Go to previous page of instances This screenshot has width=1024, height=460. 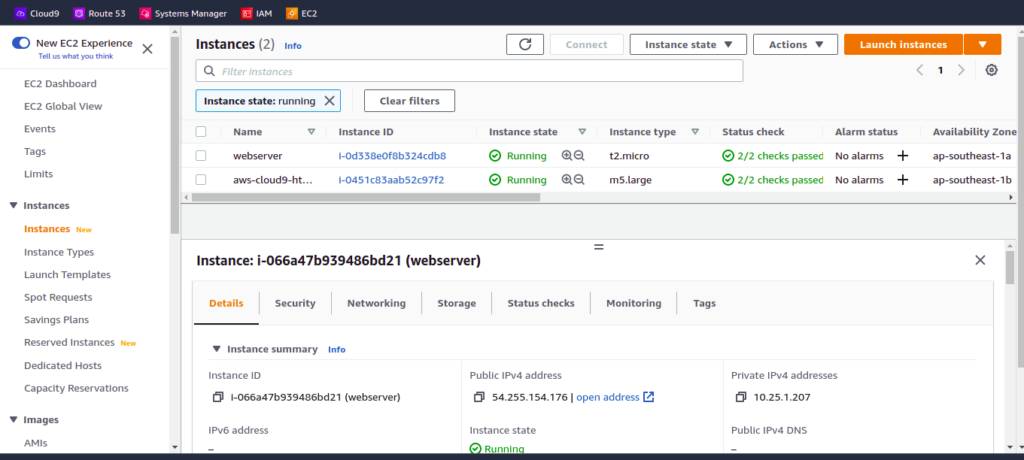[x=920, y=70]
